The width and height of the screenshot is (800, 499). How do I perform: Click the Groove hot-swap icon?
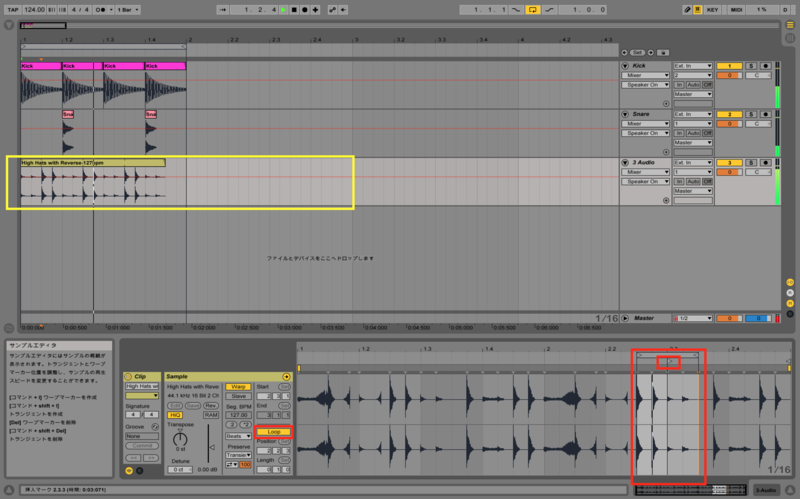(x=155, y=427)
